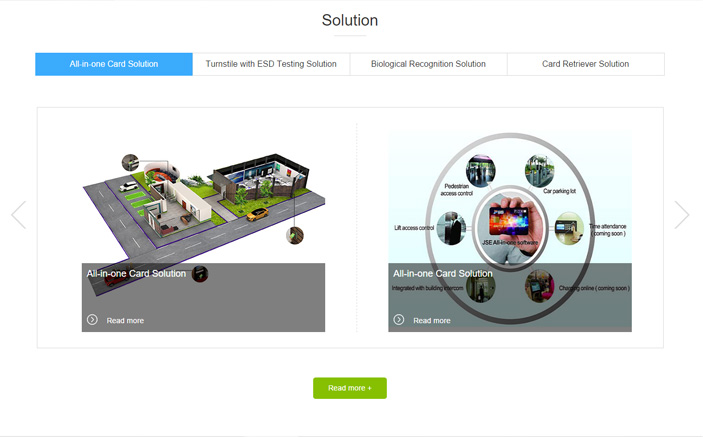703x437 pixels.
Task: Read more on the building illustration card
Action: tap(125, 320)
